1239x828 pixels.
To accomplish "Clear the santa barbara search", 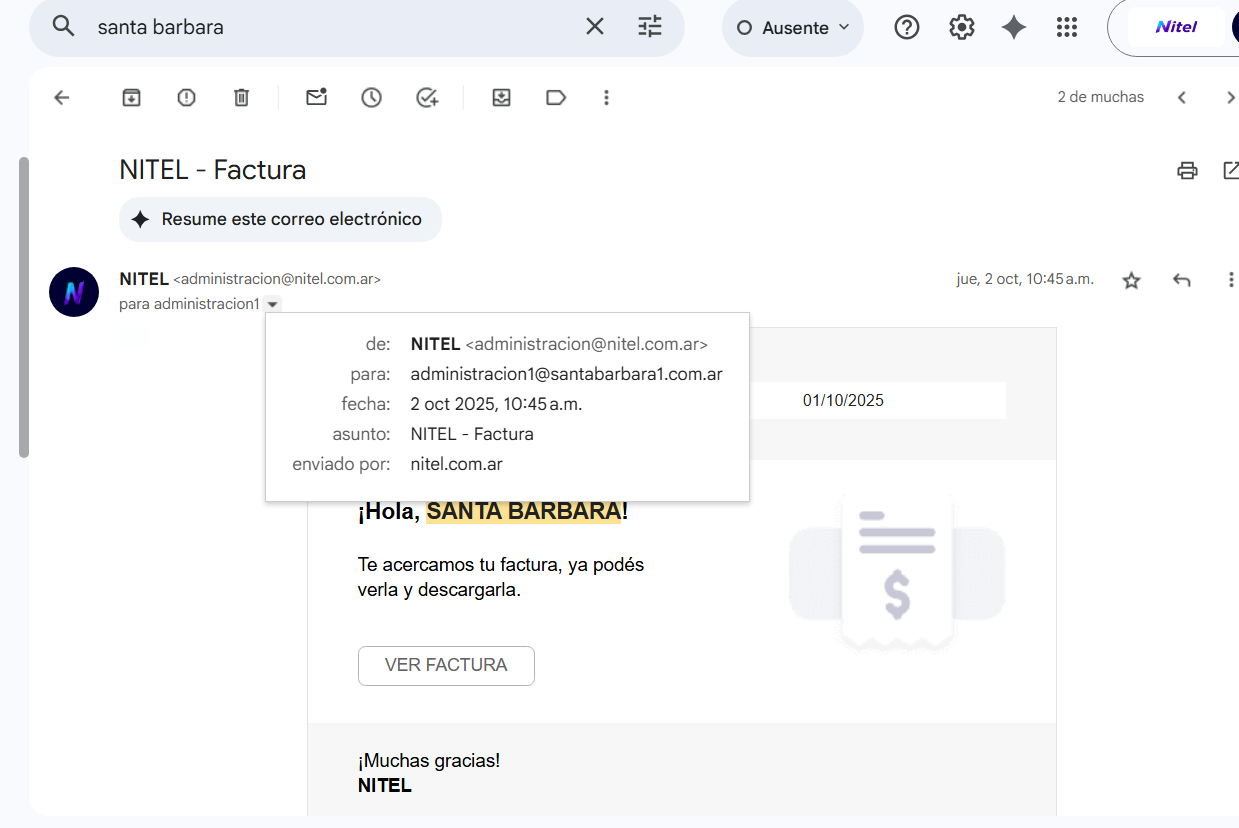I will tap(595, 27).
